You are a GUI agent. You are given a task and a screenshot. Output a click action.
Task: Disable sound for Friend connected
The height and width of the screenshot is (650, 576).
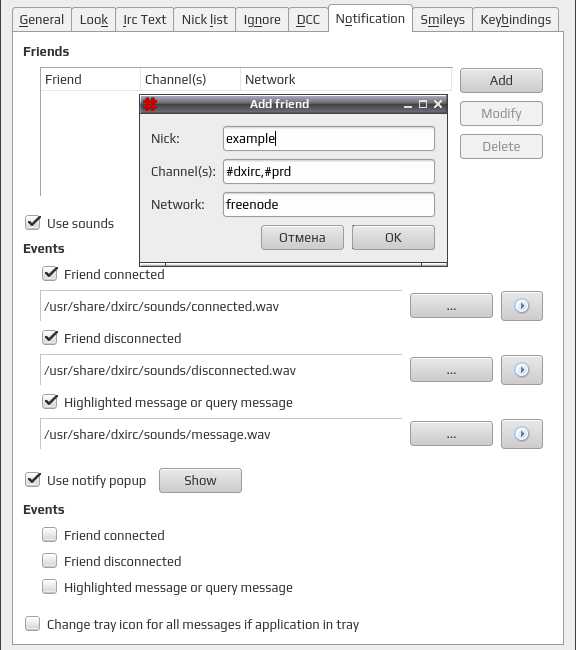(50, 274)
